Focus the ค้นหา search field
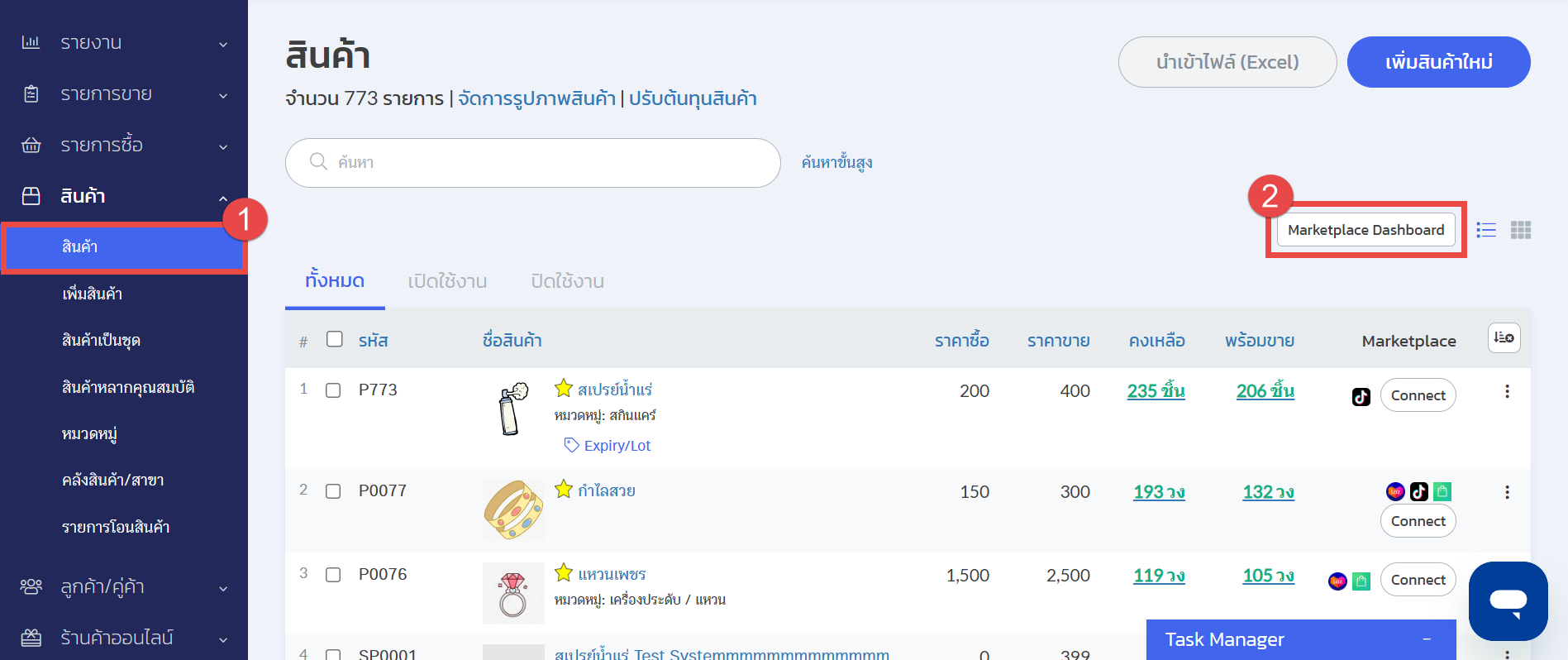This screenshot has height=660, width=1568. click(546, 162)
